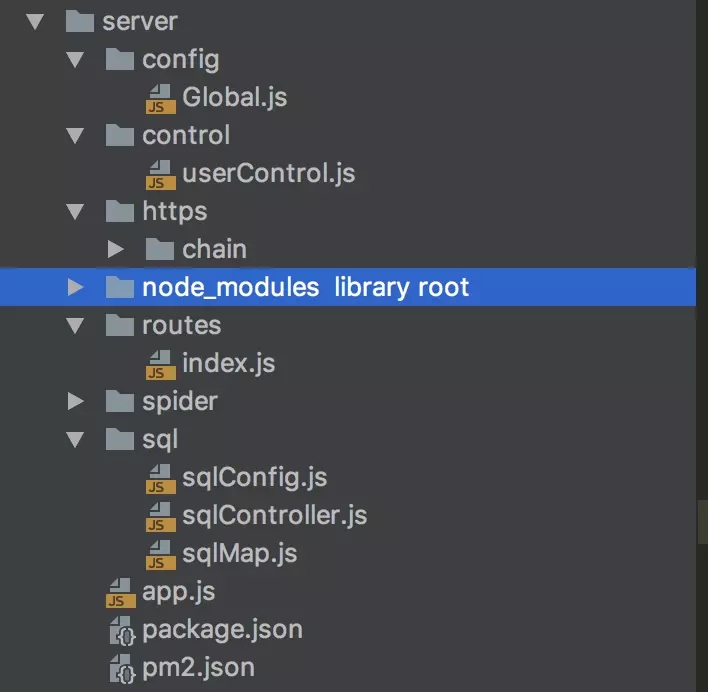Select the control folder label
The image size is (708, 692).
pos(186,135)
